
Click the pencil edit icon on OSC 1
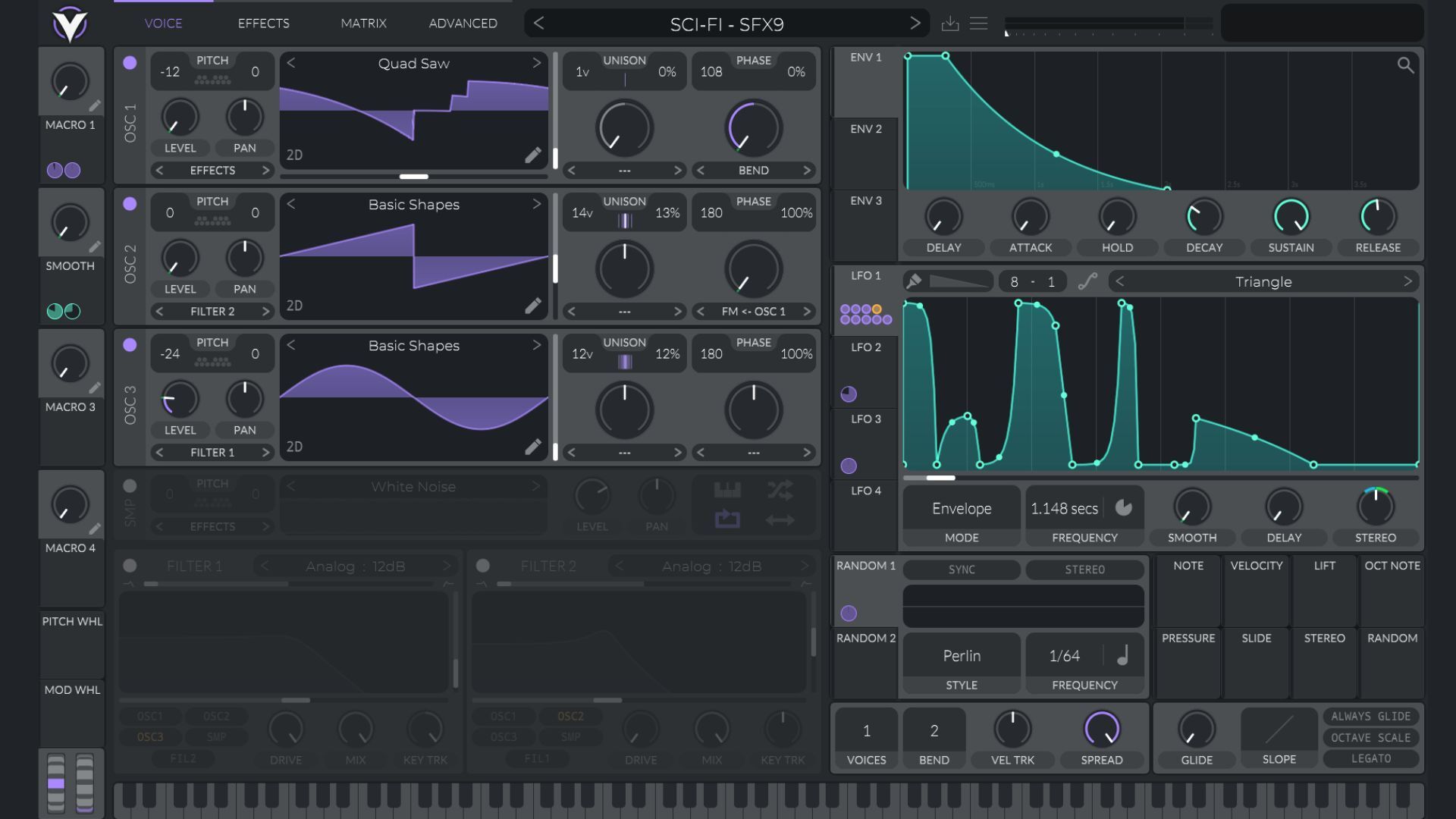535,157
